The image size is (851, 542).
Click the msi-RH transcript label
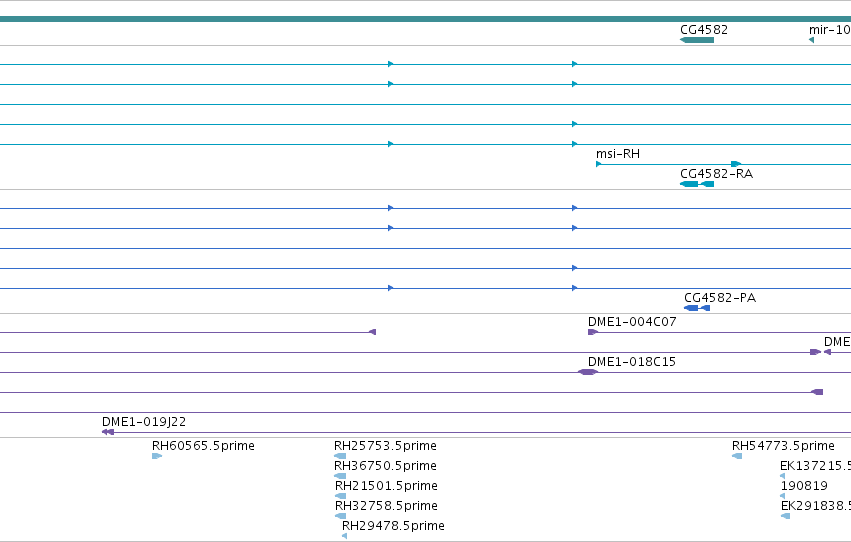[x=618, y=154]
